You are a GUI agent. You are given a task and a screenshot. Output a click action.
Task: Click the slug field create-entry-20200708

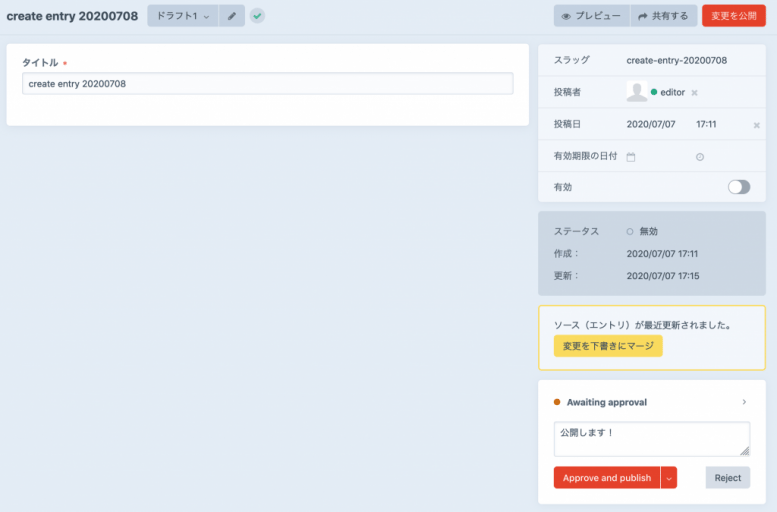pyautogui.click(x=676, y=60)
